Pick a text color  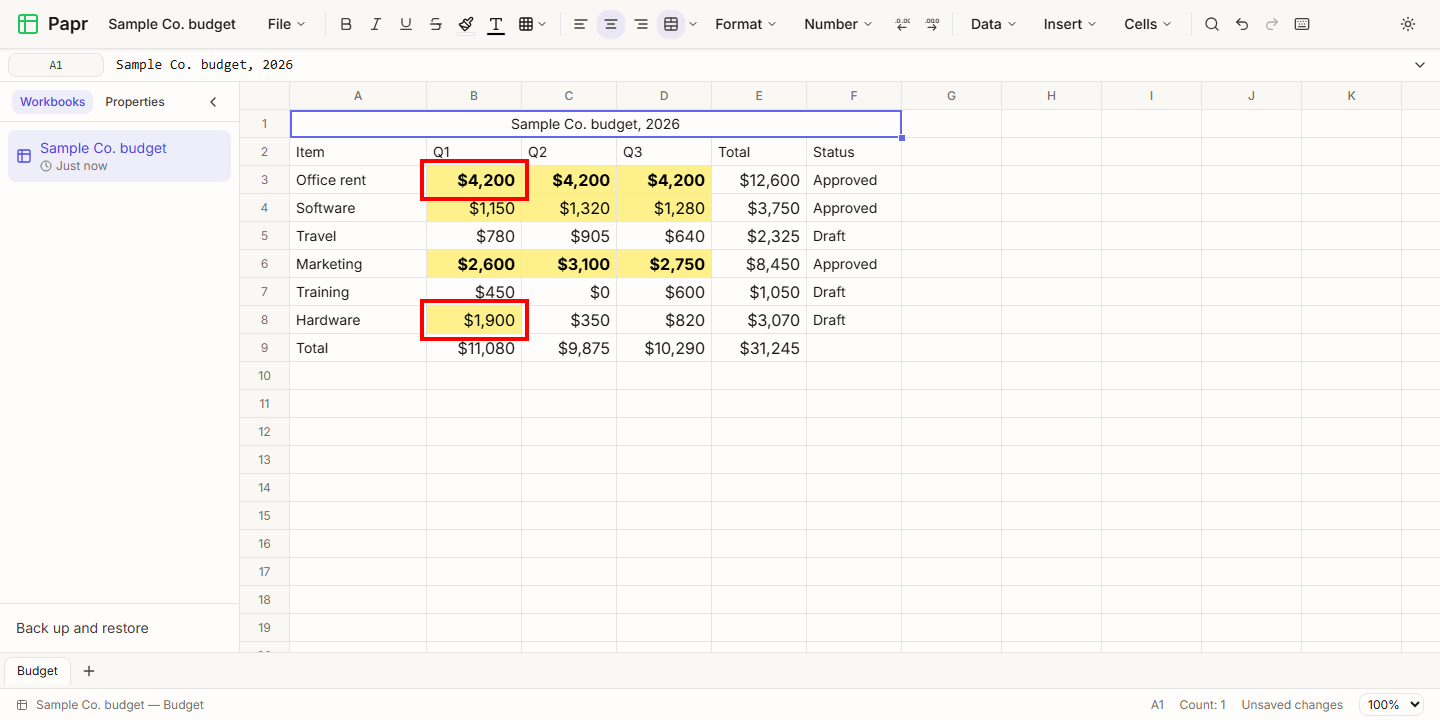(496, 24)
